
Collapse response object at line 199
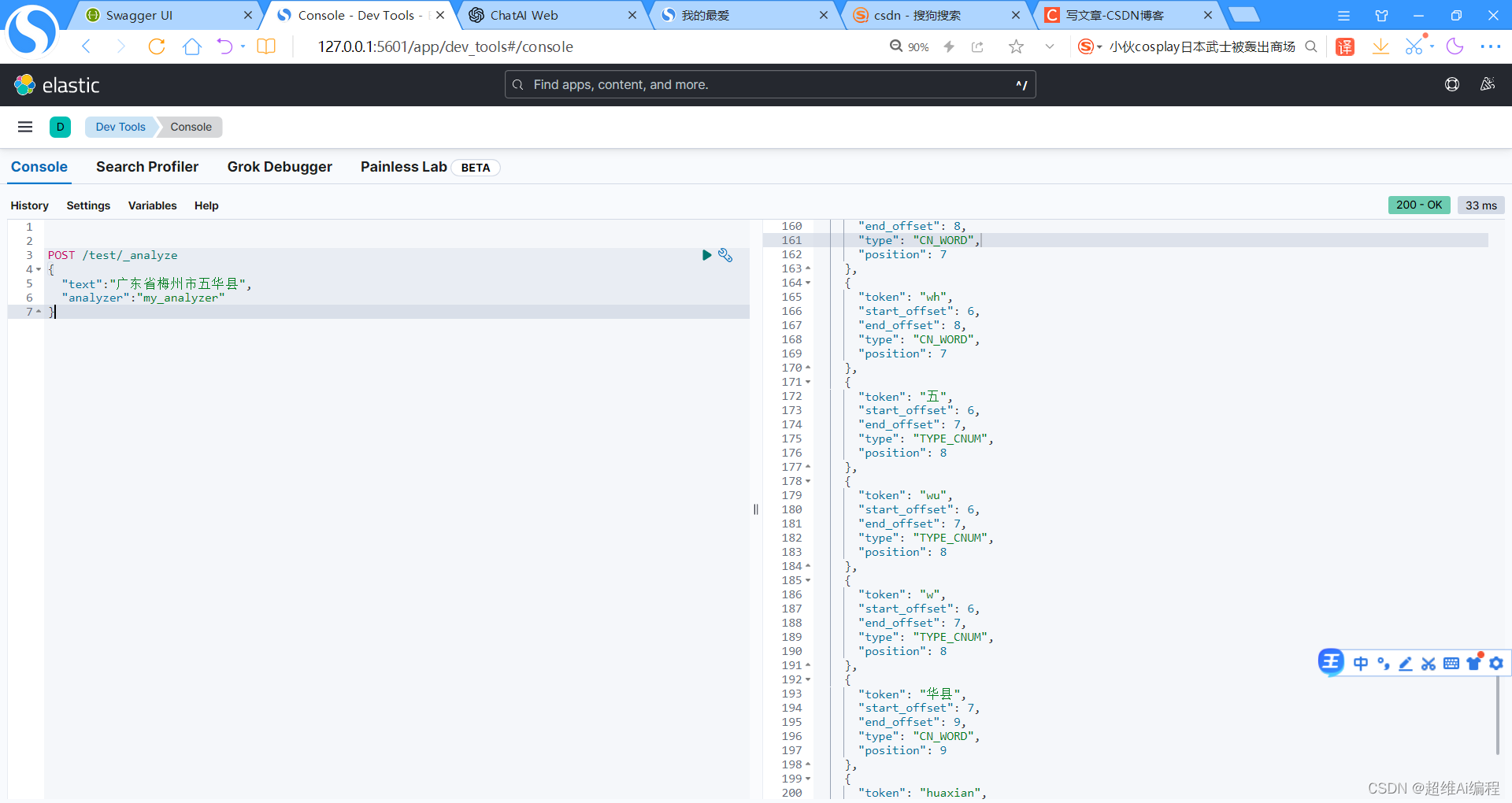pos(808,779)
